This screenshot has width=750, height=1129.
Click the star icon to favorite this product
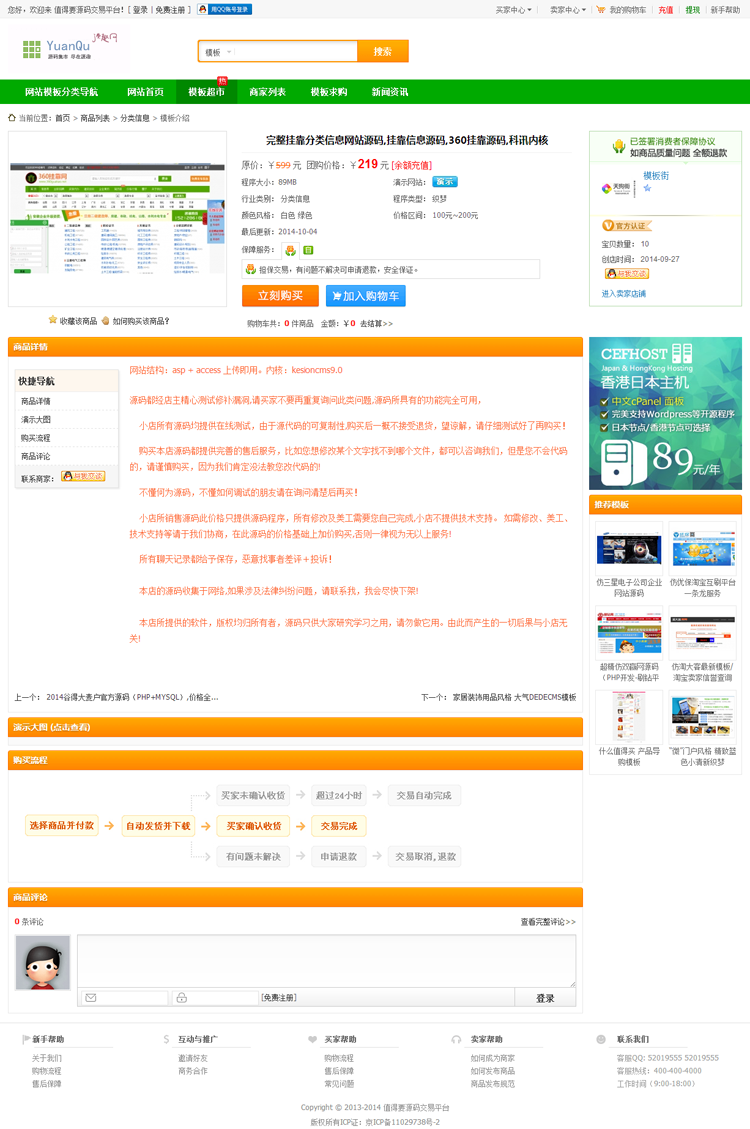pyautogui.click(x=53, y=320)
